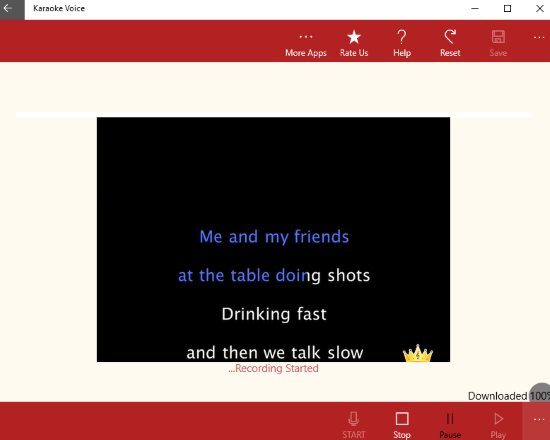This screenshot has width=550, height=440.
Task: Click the Karaoke Voice window title
Action: tap(59, 8)
